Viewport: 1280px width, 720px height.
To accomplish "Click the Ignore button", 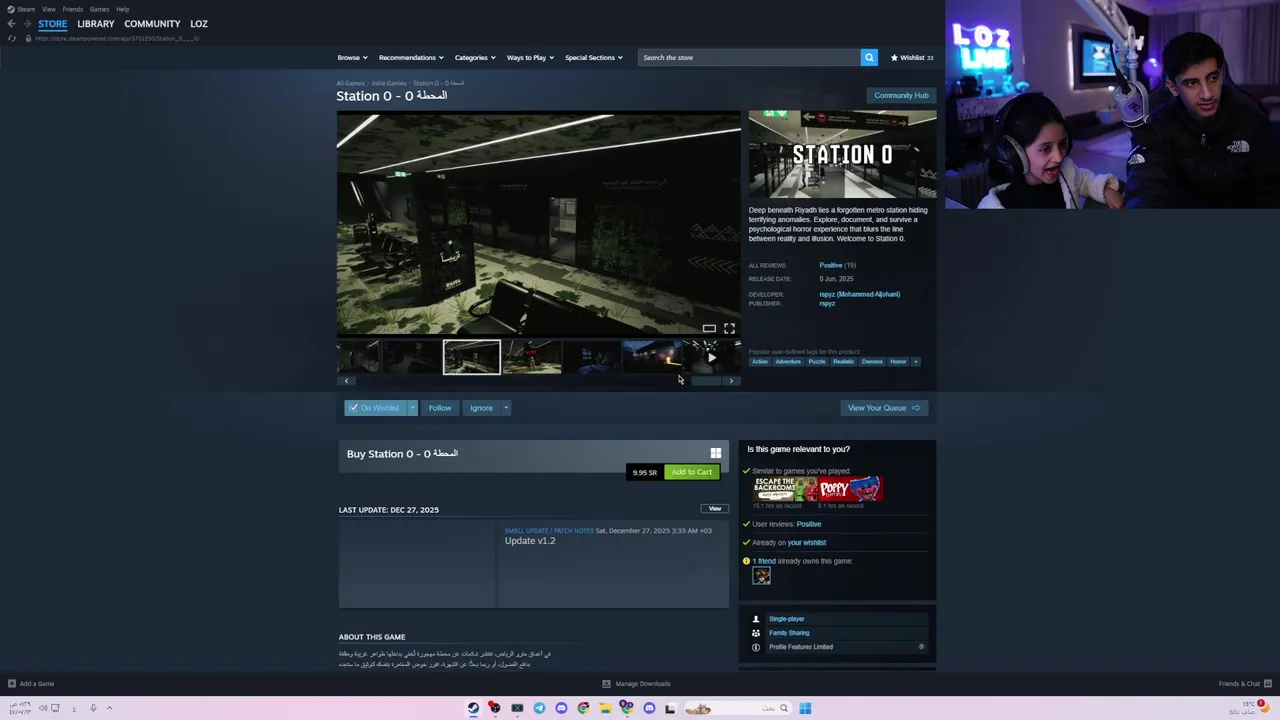I will (481, 408).
